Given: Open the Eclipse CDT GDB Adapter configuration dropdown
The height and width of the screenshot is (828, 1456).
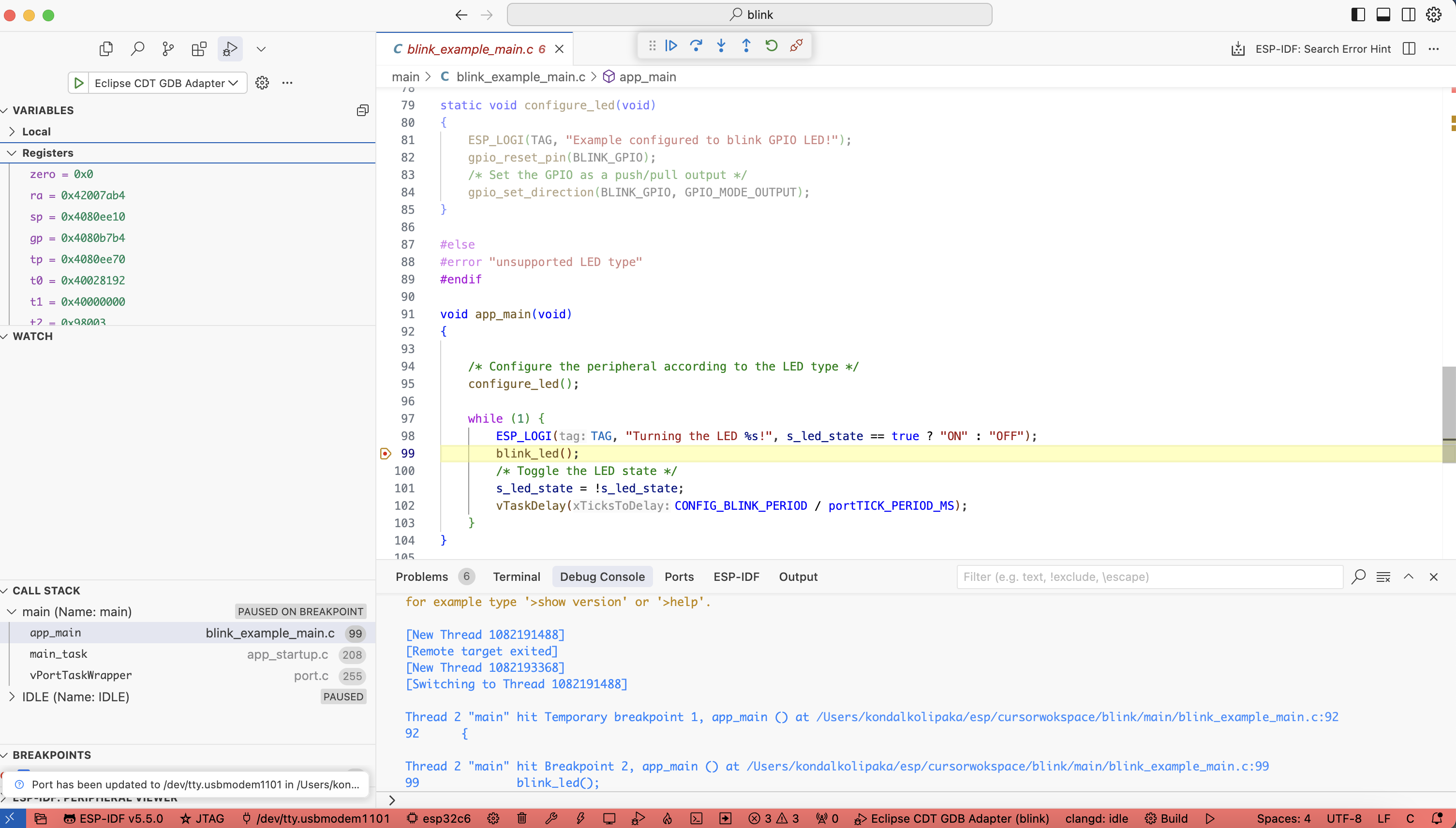Looking at the screenshot, I should tap(167, 83).
